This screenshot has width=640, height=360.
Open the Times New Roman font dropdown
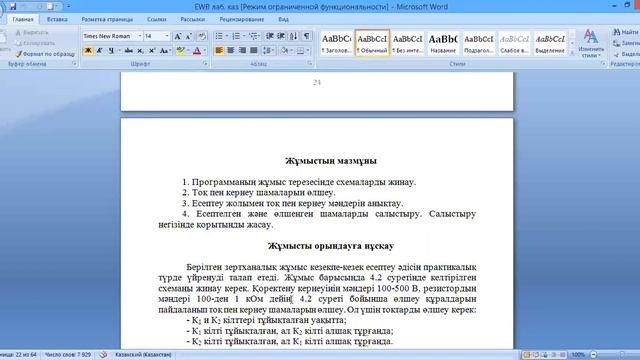coord(140,36)
